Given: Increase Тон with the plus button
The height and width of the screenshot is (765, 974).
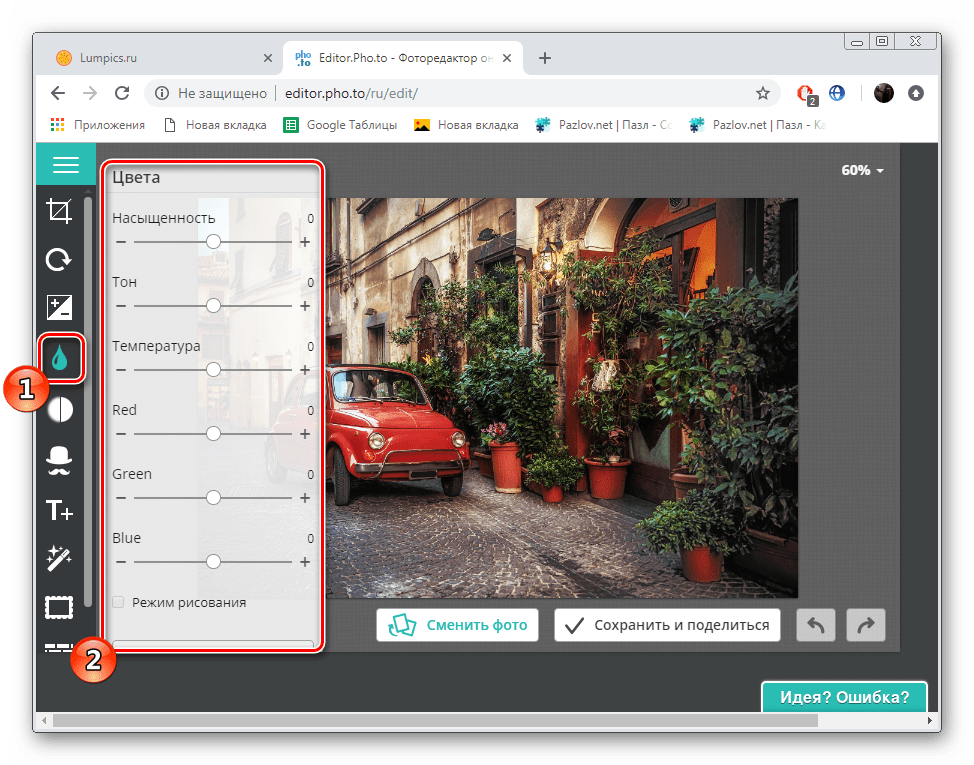Looking at the screenshot, I should tap(305, 306).
